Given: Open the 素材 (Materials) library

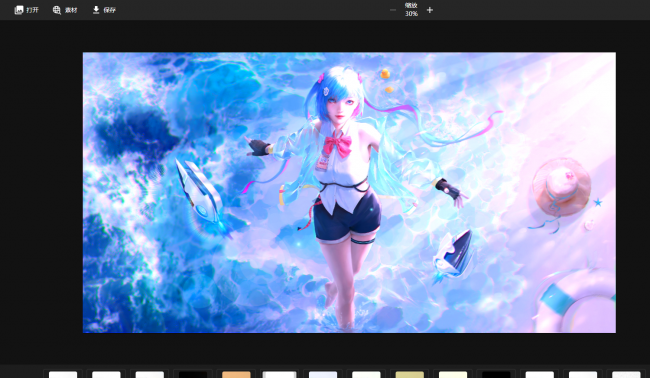Looking at the screenshot, I should tap(65, 10).
